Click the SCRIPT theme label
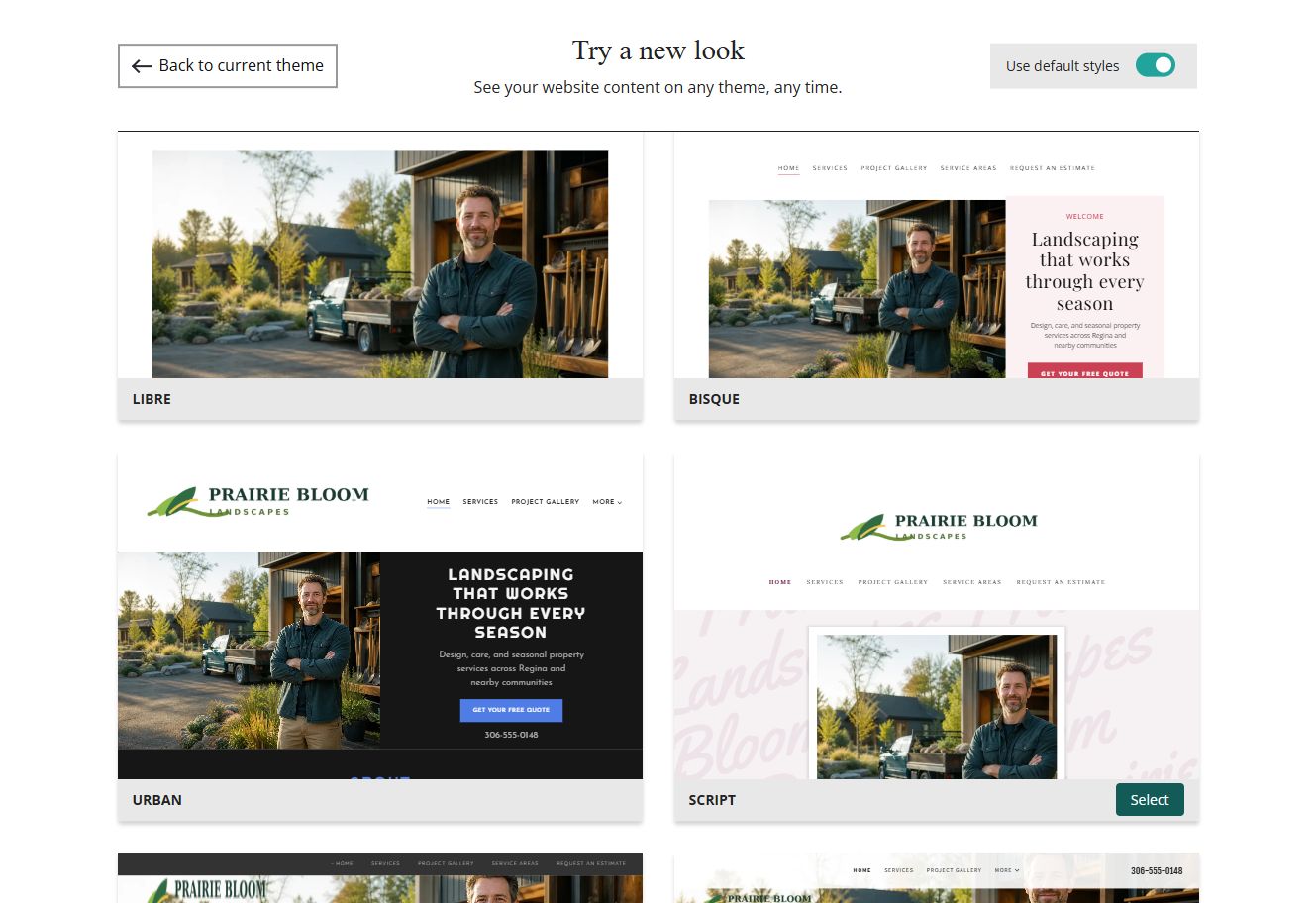The width and height of the screenshot is (1316, 903). (712, 800)
